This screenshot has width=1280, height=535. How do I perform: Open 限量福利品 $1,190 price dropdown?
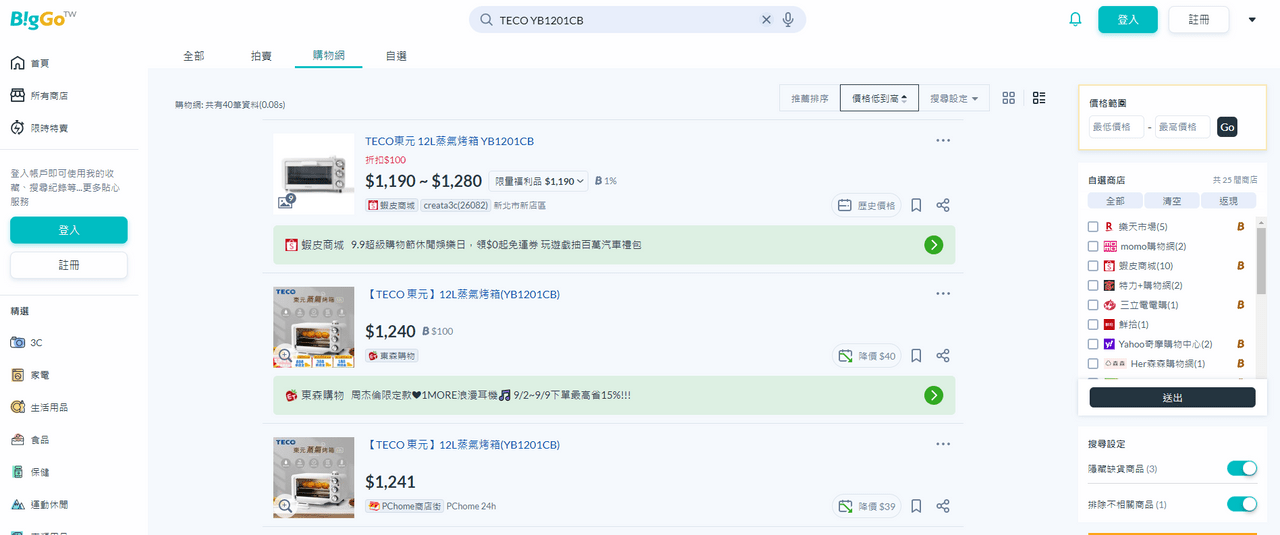pyautogui.click(x=539, y=181)
